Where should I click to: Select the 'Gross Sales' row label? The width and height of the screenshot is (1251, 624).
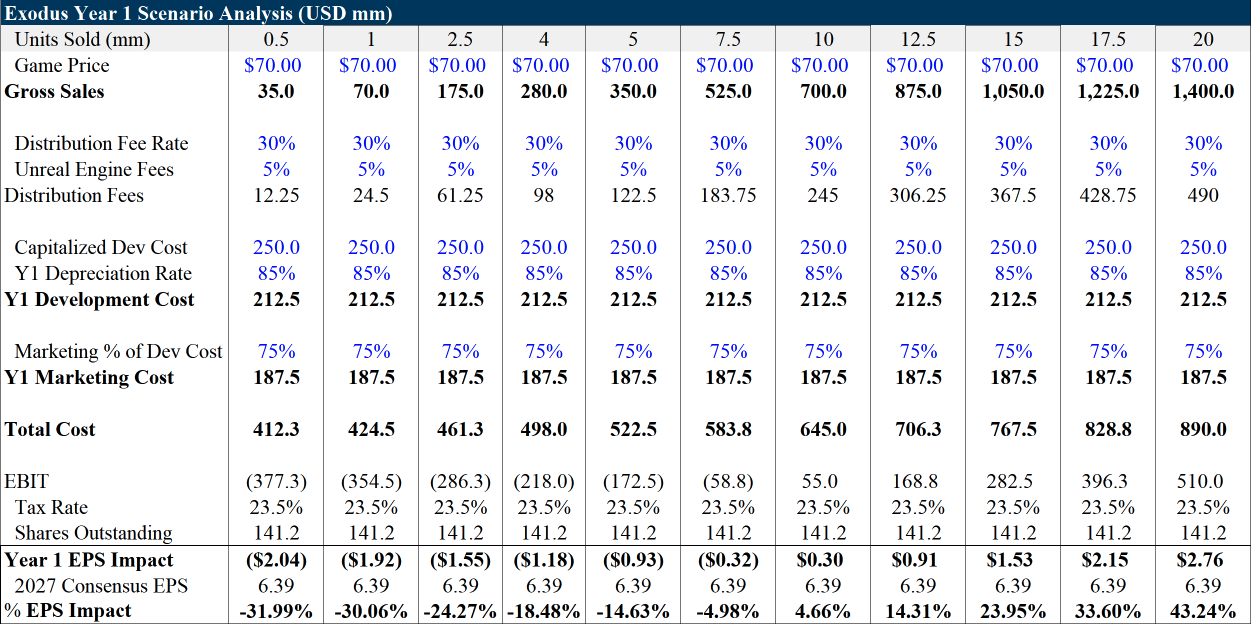54,91
